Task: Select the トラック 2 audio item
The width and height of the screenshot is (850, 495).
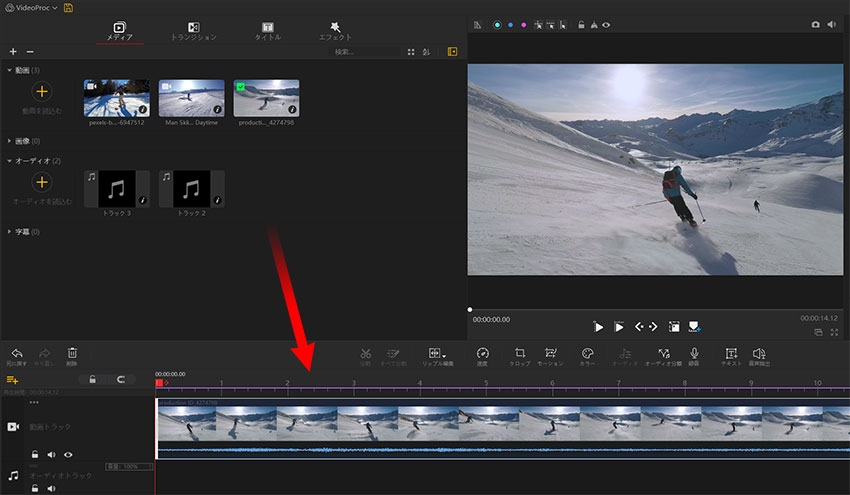Action: pyautogui.click(x=191, y=189)
